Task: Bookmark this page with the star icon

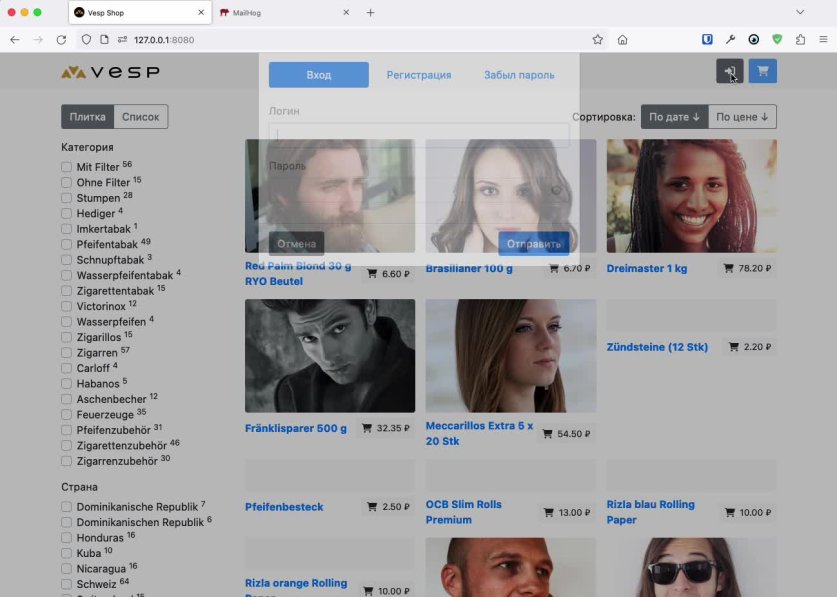Action: [x=597, y=40]
